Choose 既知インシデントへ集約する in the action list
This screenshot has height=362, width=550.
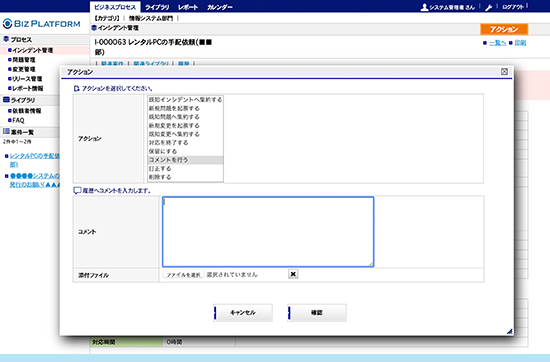point(185,100)
